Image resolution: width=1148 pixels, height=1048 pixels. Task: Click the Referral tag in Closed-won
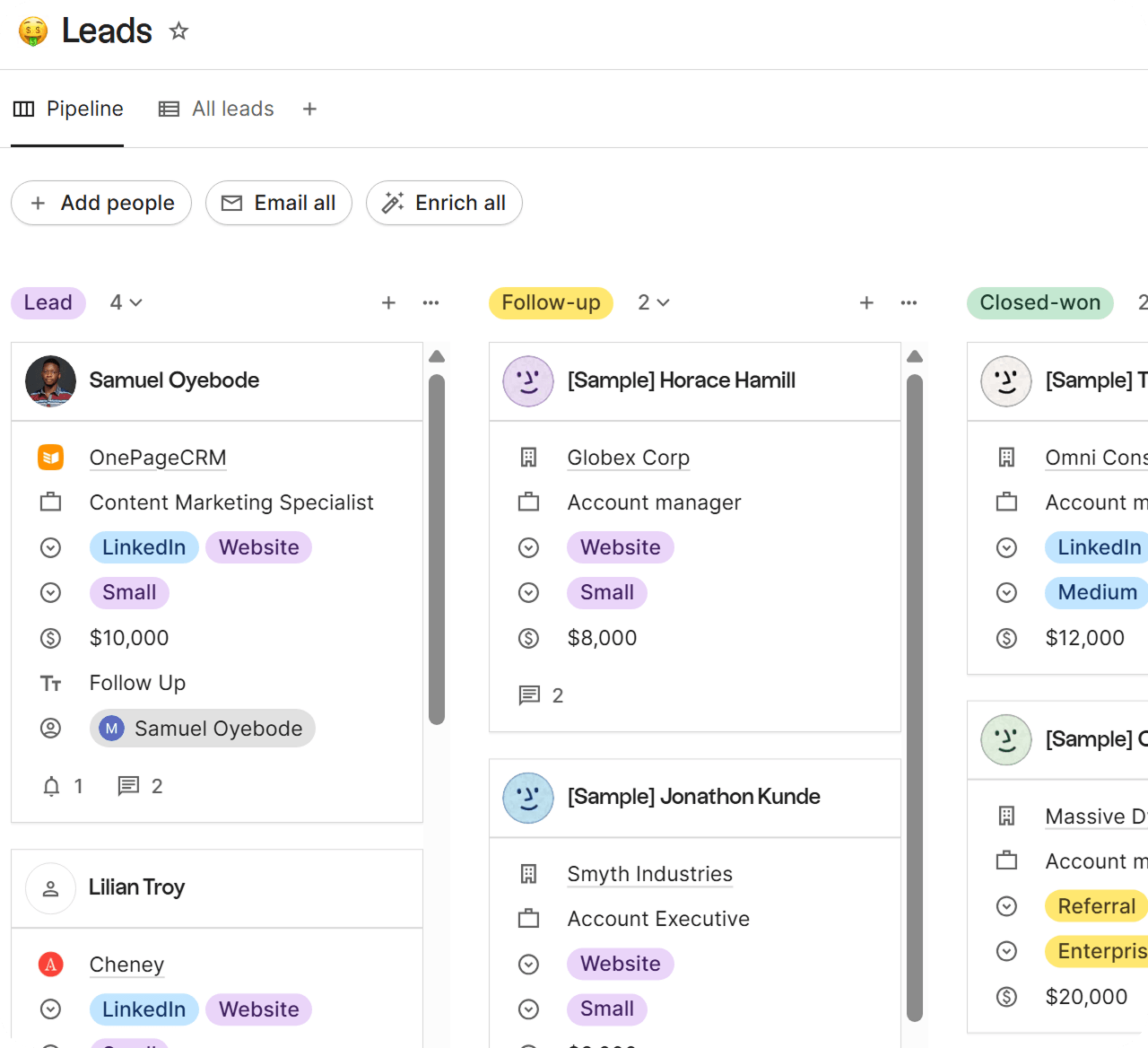(1096, 906)
